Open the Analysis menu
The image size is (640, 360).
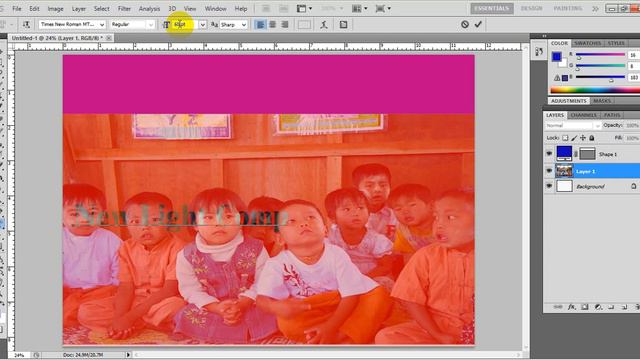coord(149,8)
